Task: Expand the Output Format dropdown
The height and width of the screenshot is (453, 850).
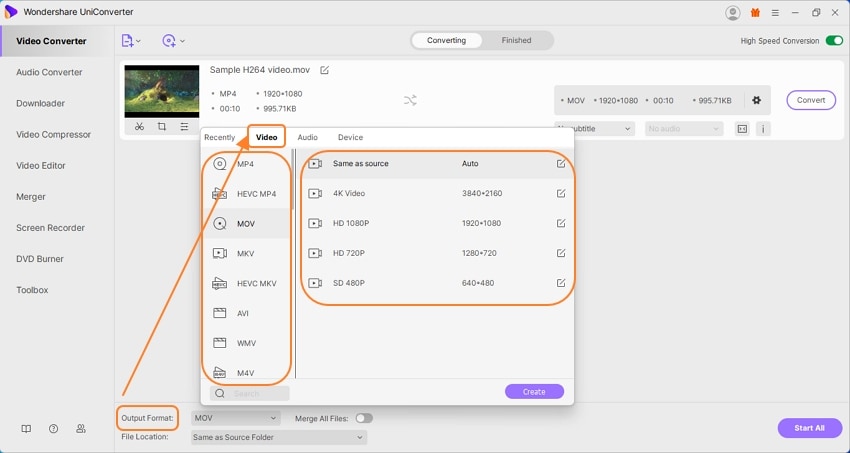Action: 236,418
